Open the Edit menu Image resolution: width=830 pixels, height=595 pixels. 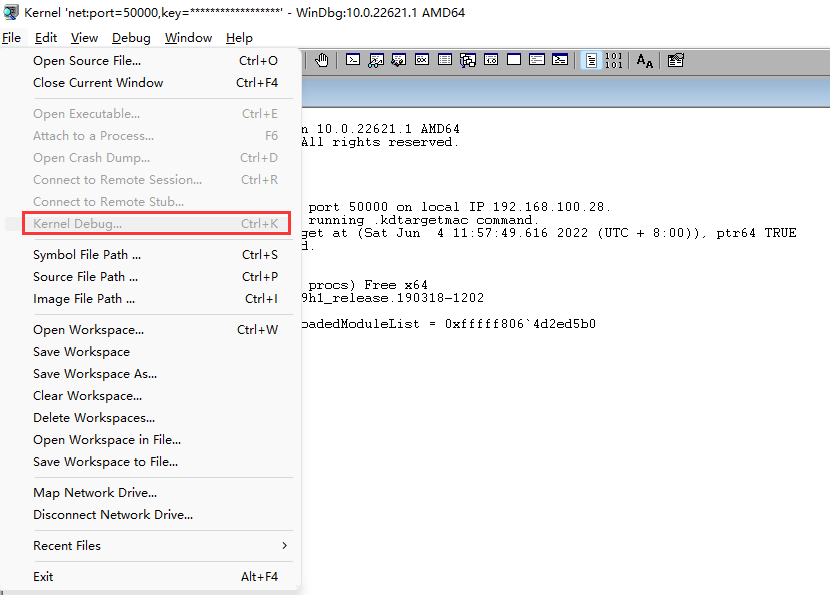(x=46, y=38)
